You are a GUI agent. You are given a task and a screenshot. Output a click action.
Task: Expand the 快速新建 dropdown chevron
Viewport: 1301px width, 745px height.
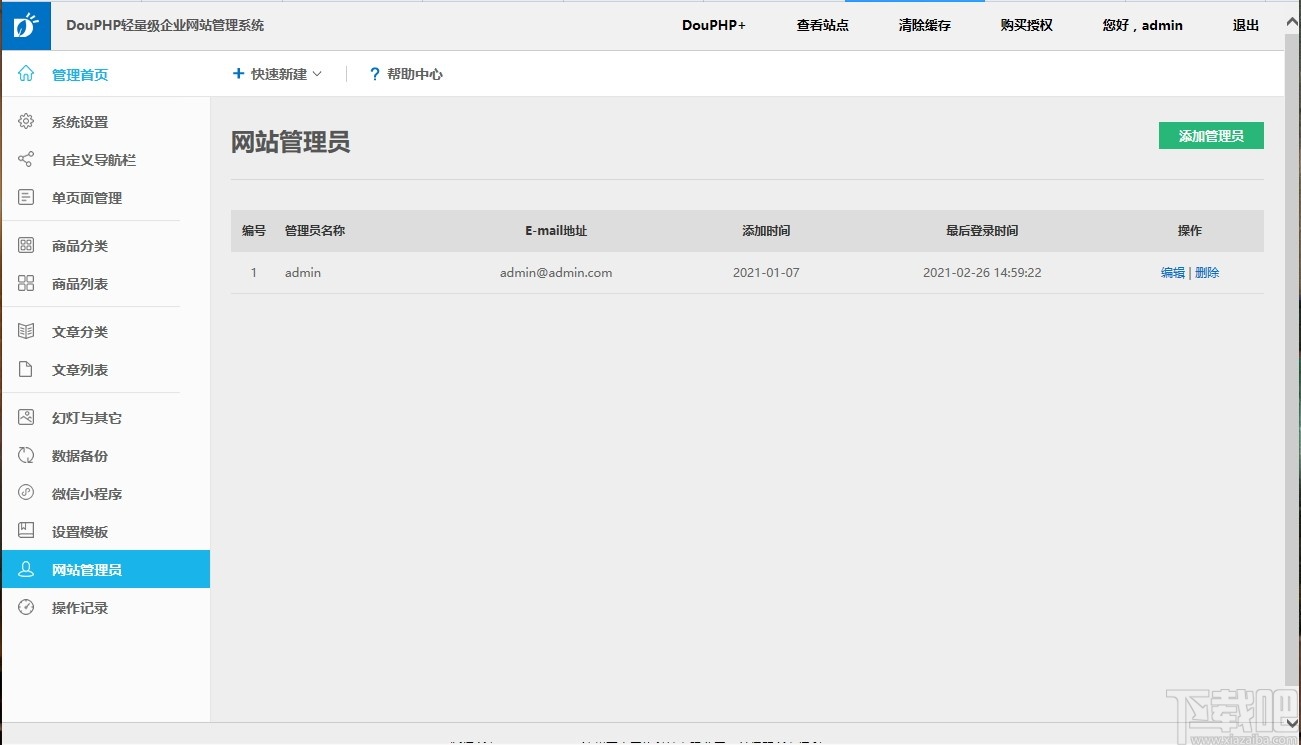coord(317,74)
